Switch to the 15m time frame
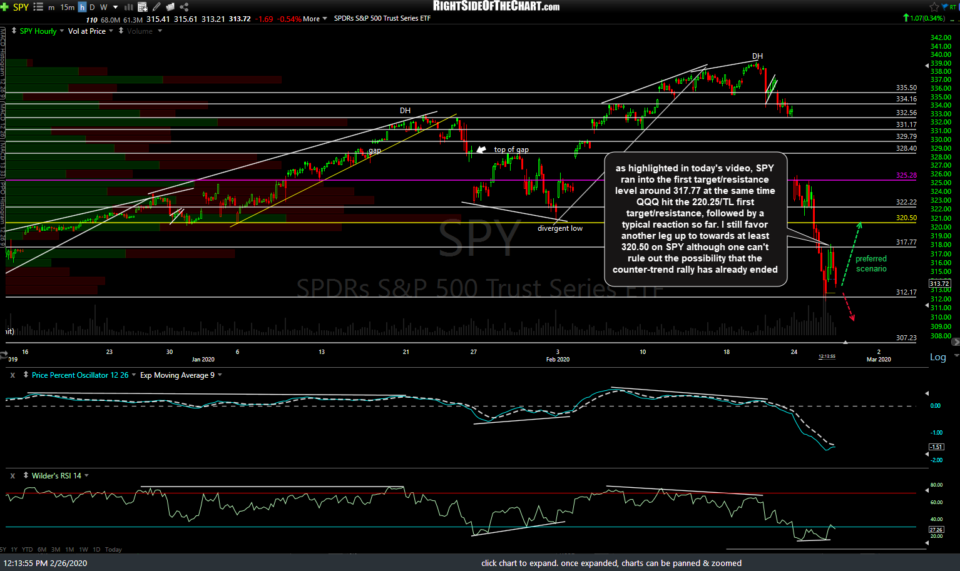The width and height of the screenshot is (960, 571). point(67,7)
